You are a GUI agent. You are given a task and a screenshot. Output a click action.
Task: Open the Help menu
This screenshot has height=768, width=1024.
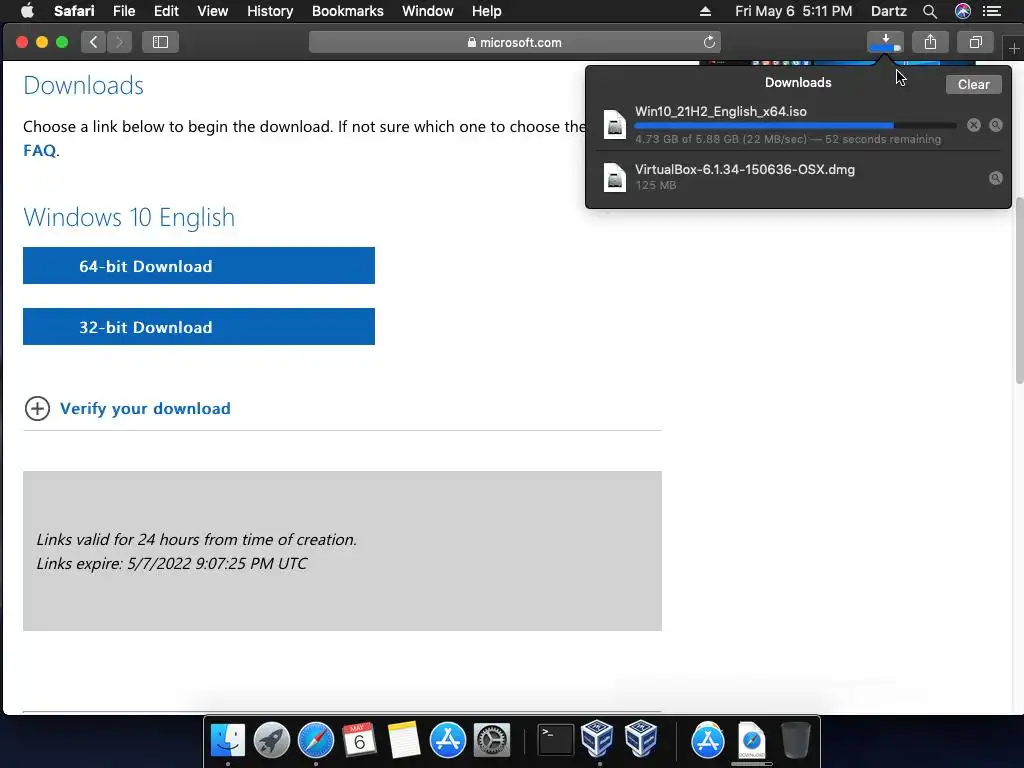click(487, 11)
